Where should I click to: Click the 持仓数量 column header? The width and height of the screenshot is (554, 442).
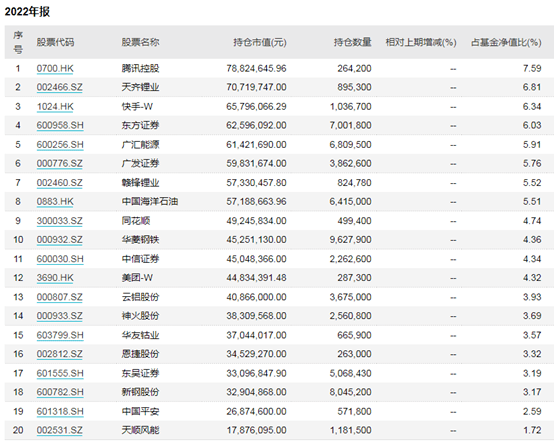353,42
